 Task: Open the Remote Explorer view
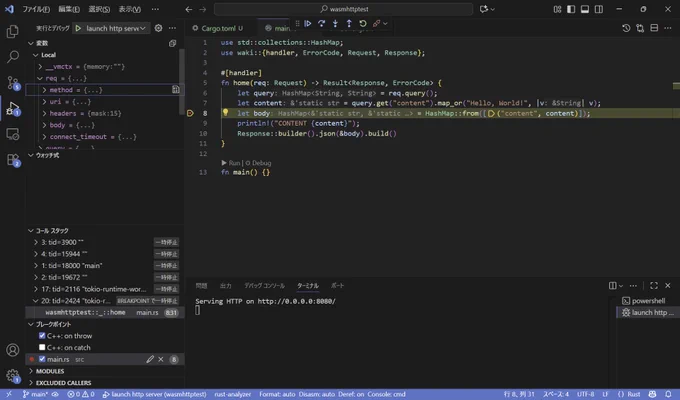[x=13, y=134]
